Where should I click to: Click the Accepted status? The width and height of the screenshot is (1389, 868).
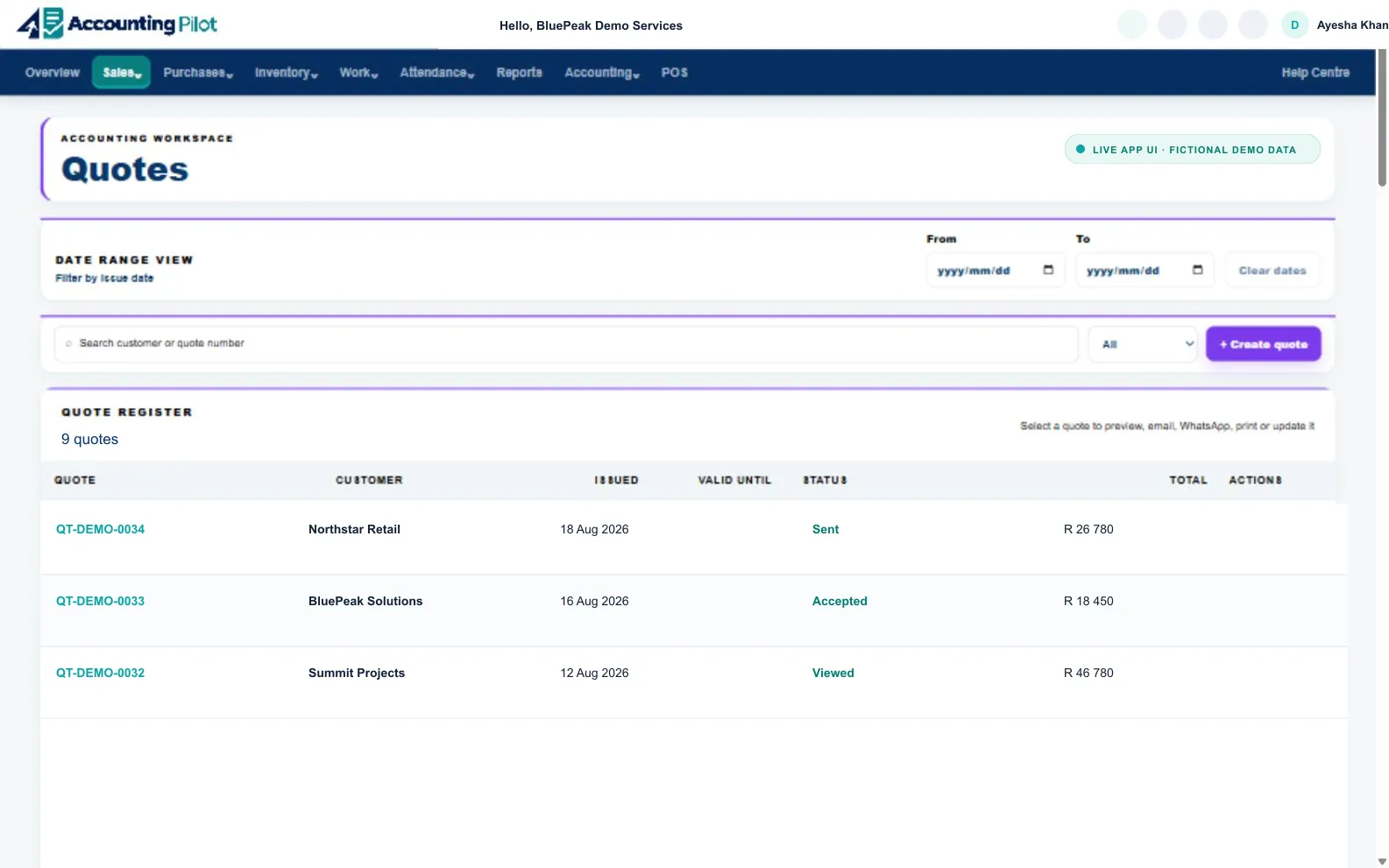[840, 601]
